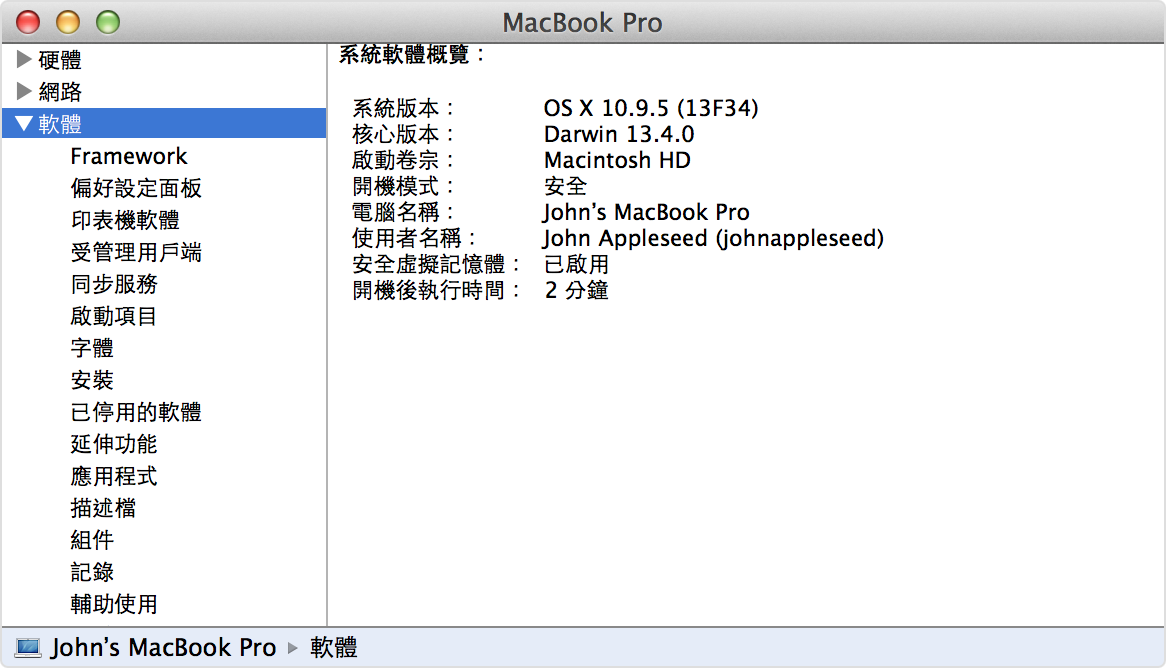Click 軟體 in the bottom path bar

(334, 647)
